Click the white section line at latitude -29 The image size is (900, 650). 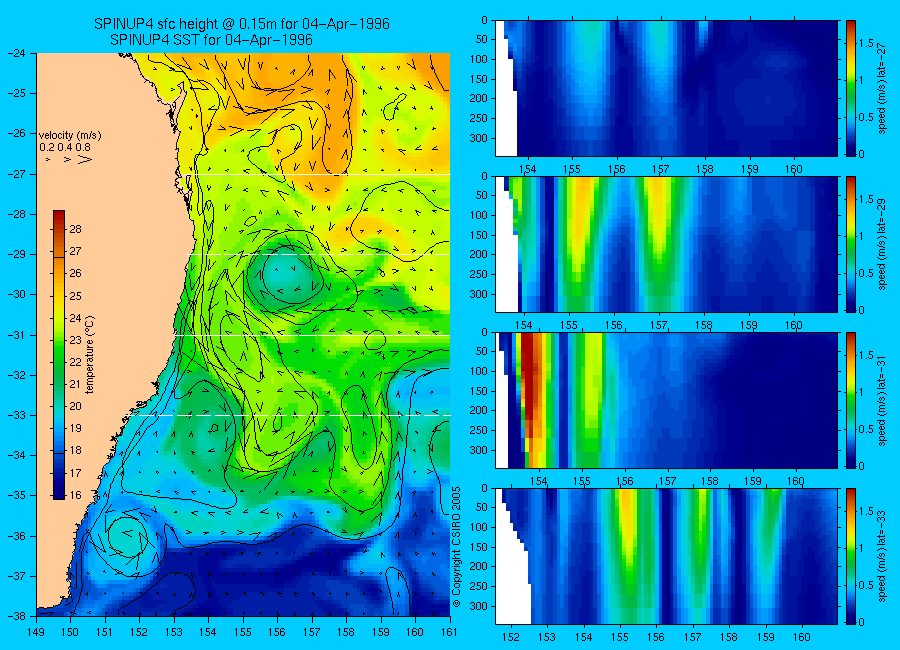click(320, 254)
